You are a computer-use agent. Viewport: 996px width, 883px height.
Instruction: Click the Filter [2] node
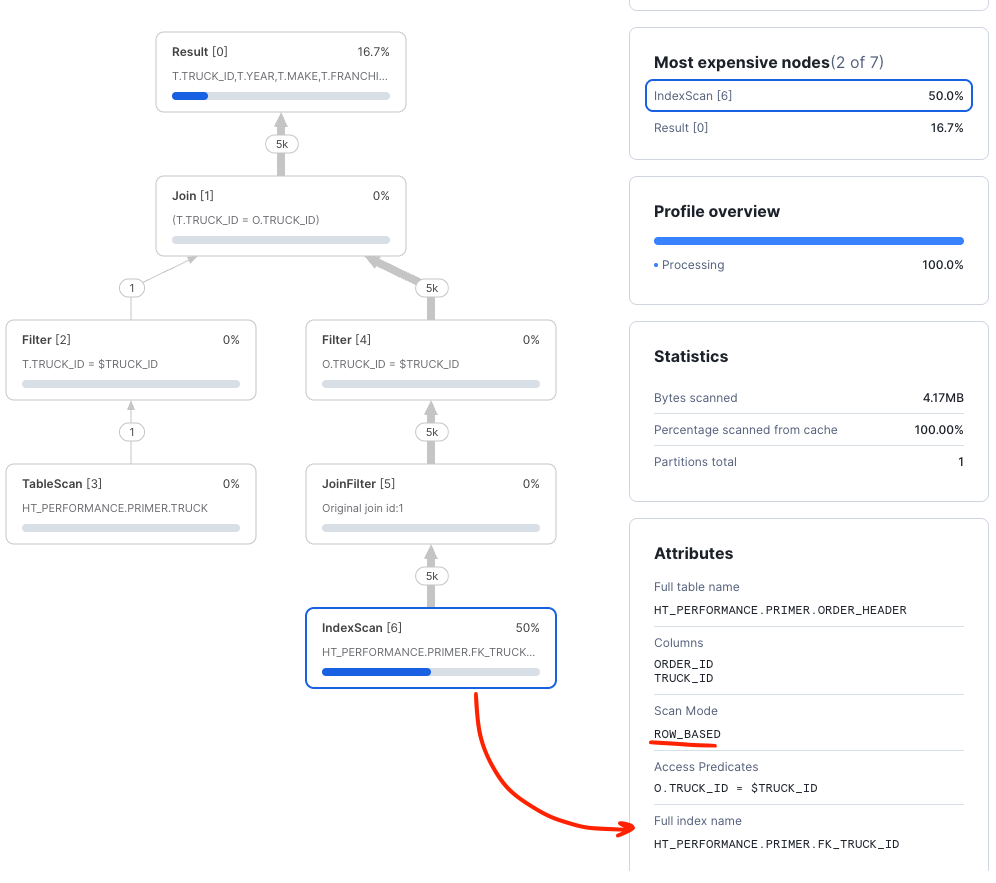(x=130, y=359)
